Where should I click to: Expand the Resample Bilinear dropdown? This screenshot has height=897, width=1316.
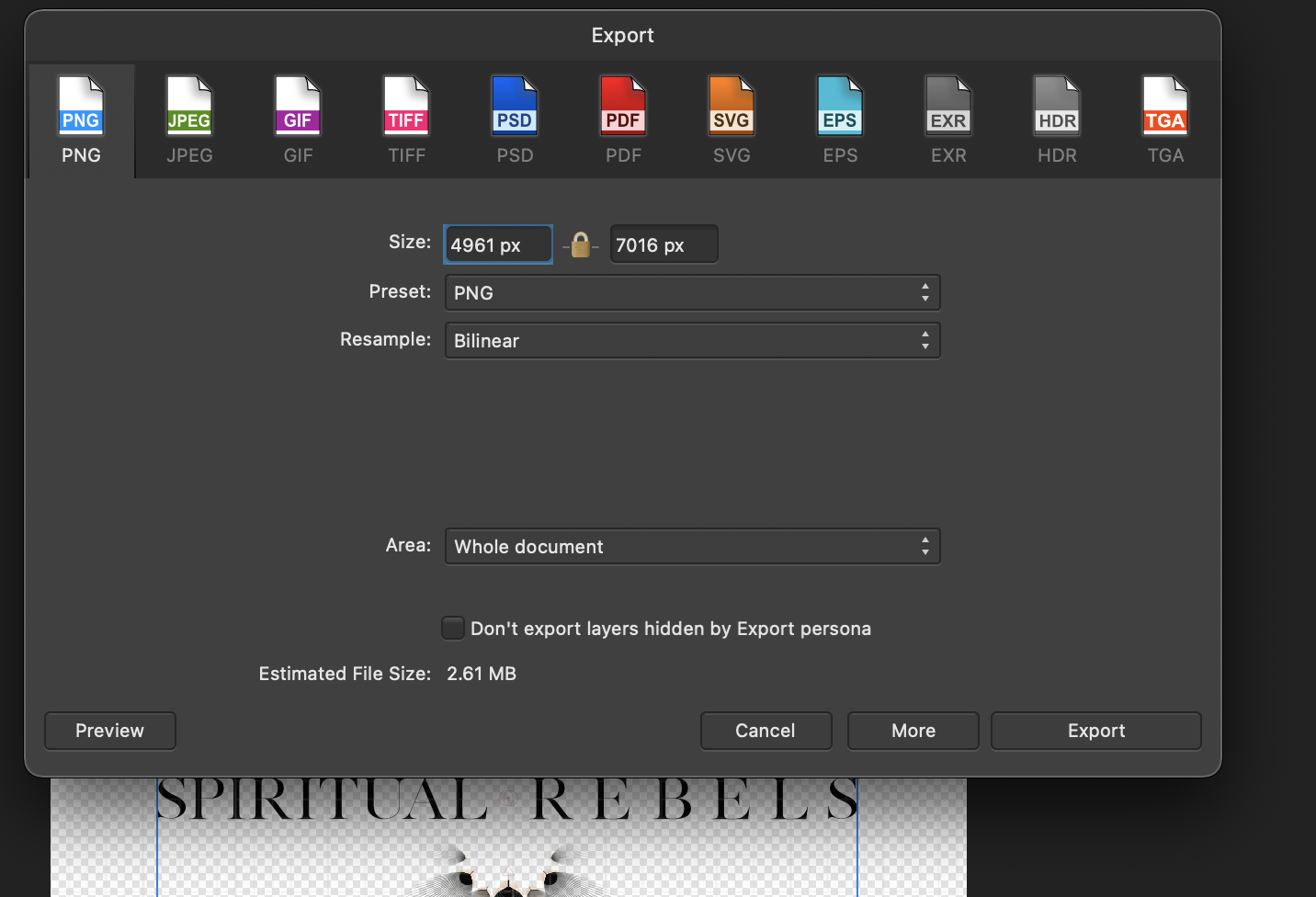coord(692,341)
